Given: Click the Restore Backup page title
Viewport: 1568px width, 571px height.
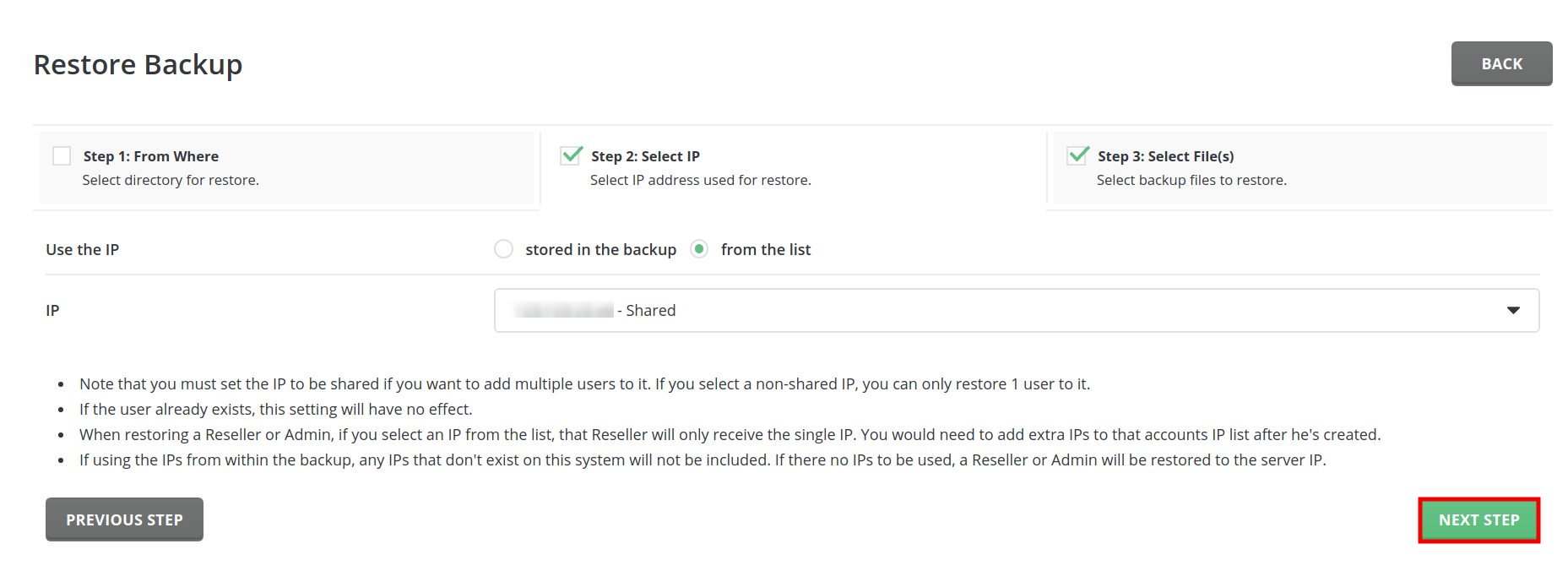Looking at the screenshot, I should [138, 63].
